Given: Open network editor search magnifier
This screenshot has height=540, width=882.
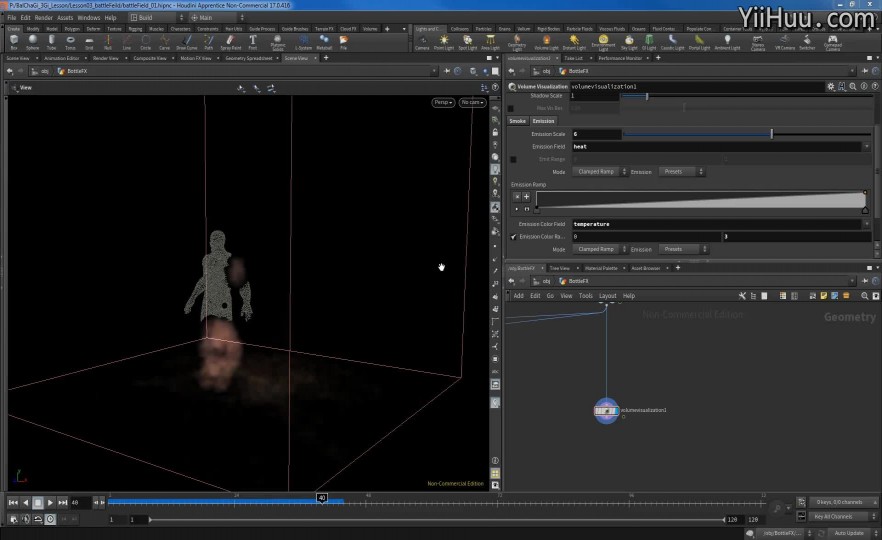Looking at the screenshot, I should pyautogui.click(x=865, y=296).
